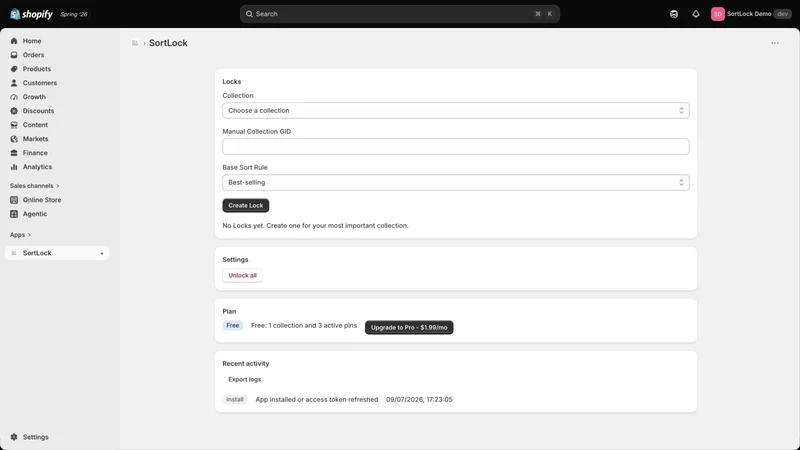Click the Growth icon
Viewport: 800px width, 450px height.
point(14,97)
